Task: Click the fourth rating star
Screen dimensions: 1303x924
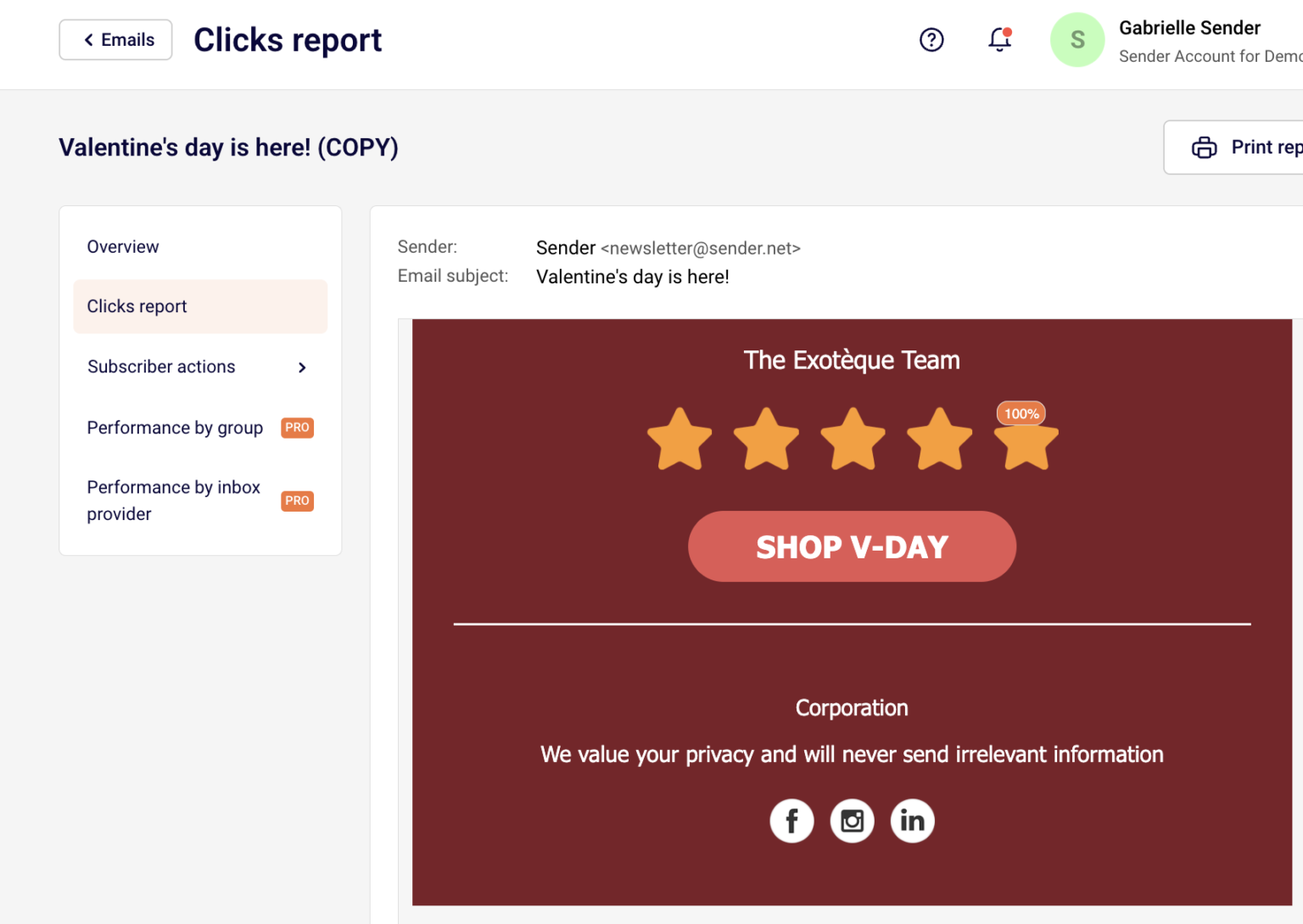Action: (939, 439)
